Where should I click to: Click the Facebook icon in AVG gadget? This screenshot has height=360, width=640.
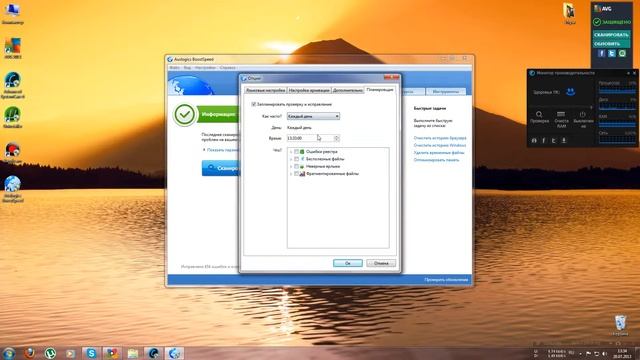click(601, 53)
